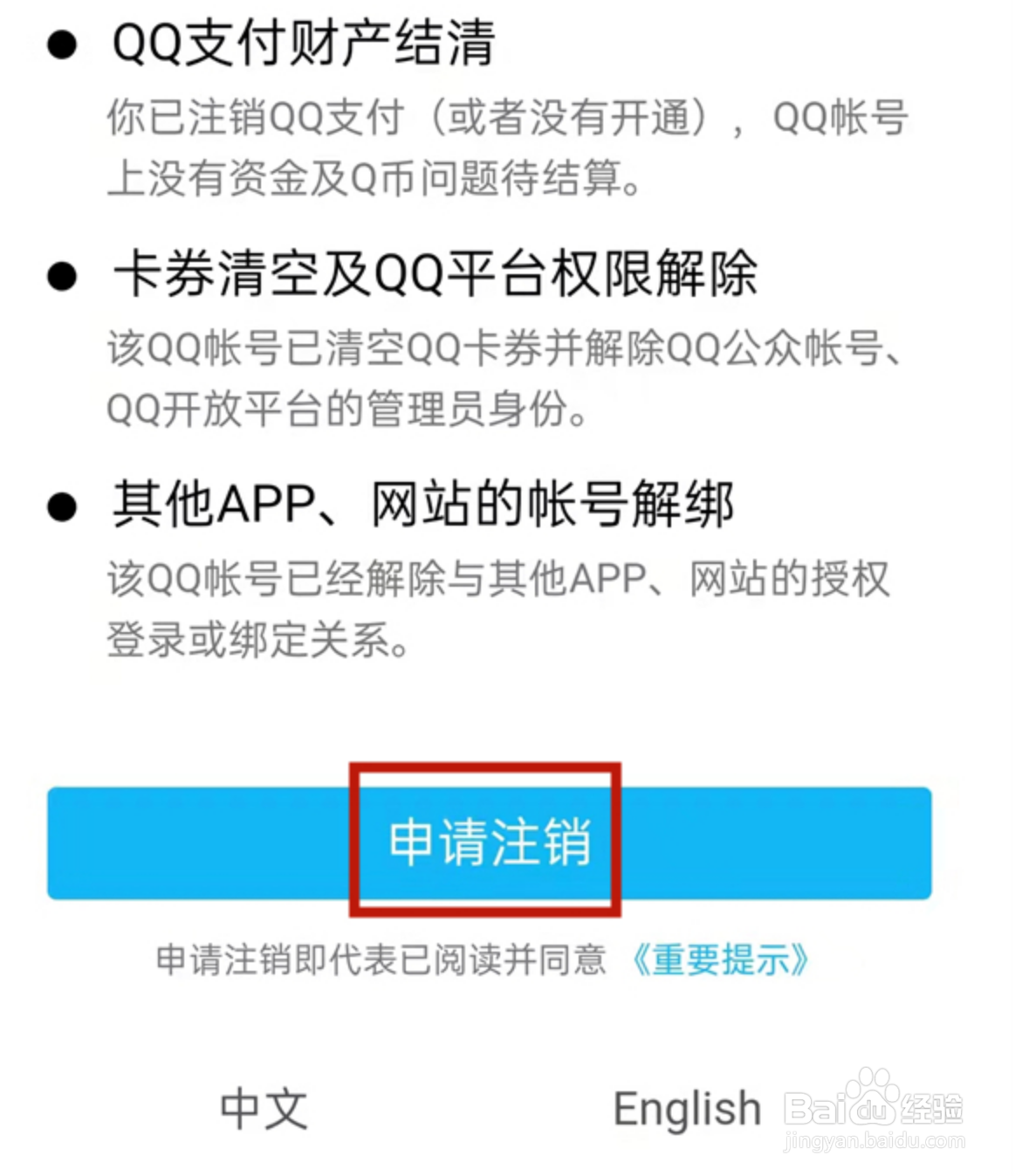The width and height of the screenshot is (1022, 1176).
Task: Tap the 申请注销 button
Action: tap(489, 842)
